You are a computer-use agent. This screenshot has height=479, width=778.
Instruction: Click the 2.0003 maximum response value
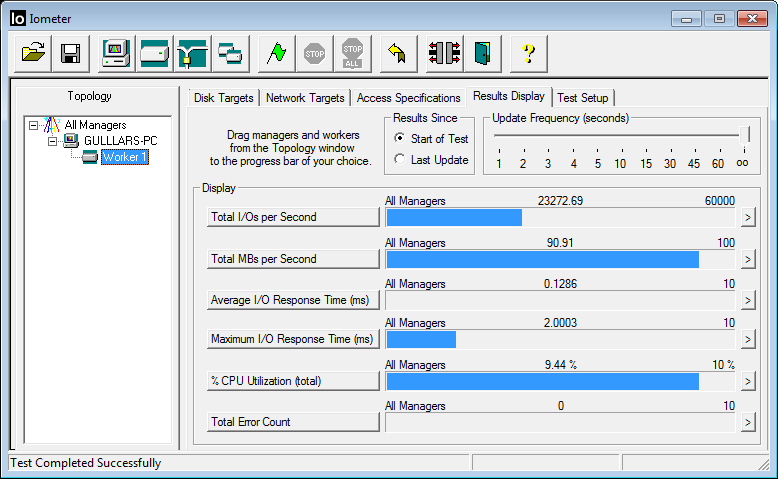pos(560,323)
